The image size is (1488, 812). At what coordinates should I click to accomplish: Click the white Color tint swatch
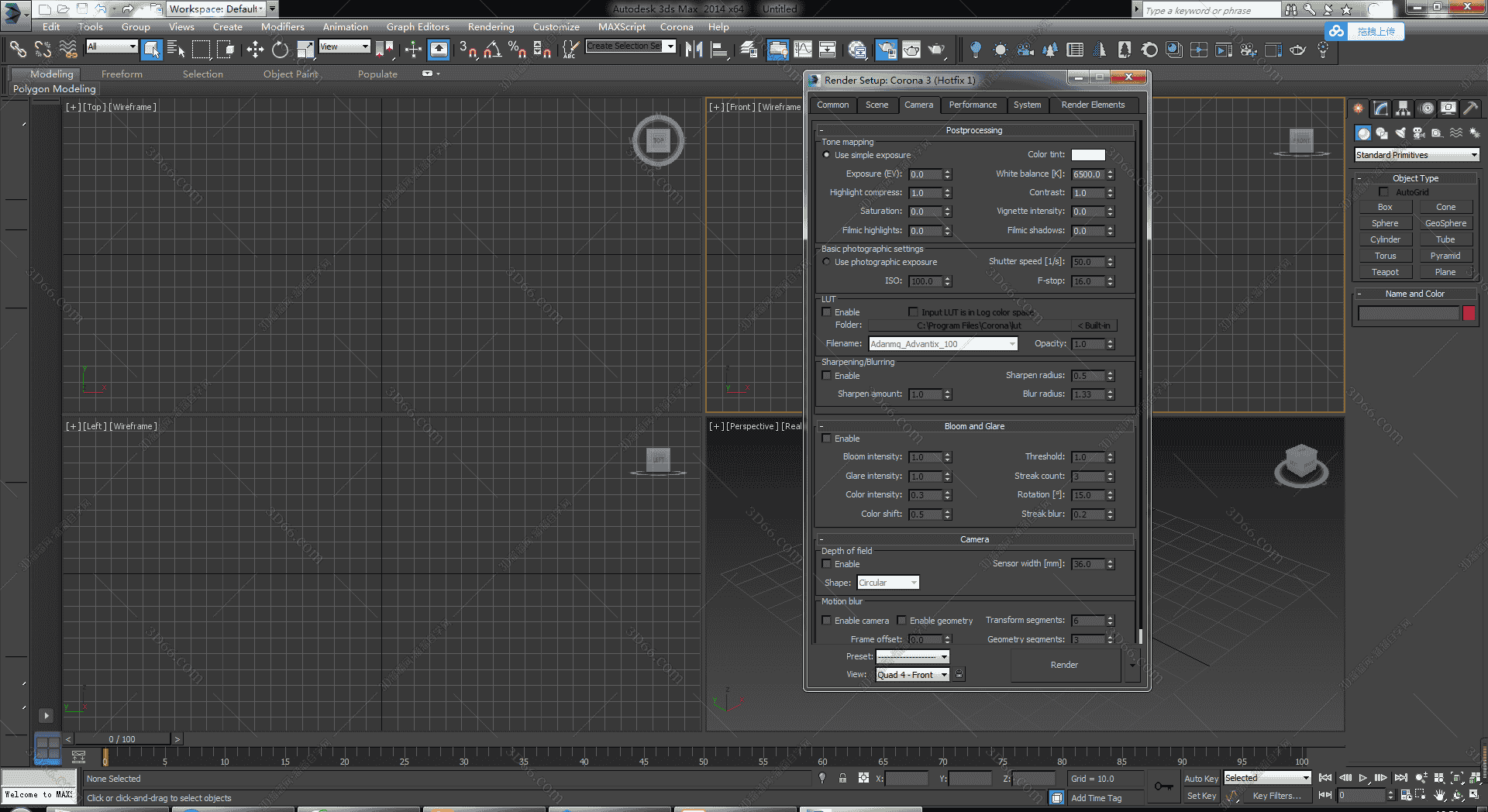[1087, 155]
